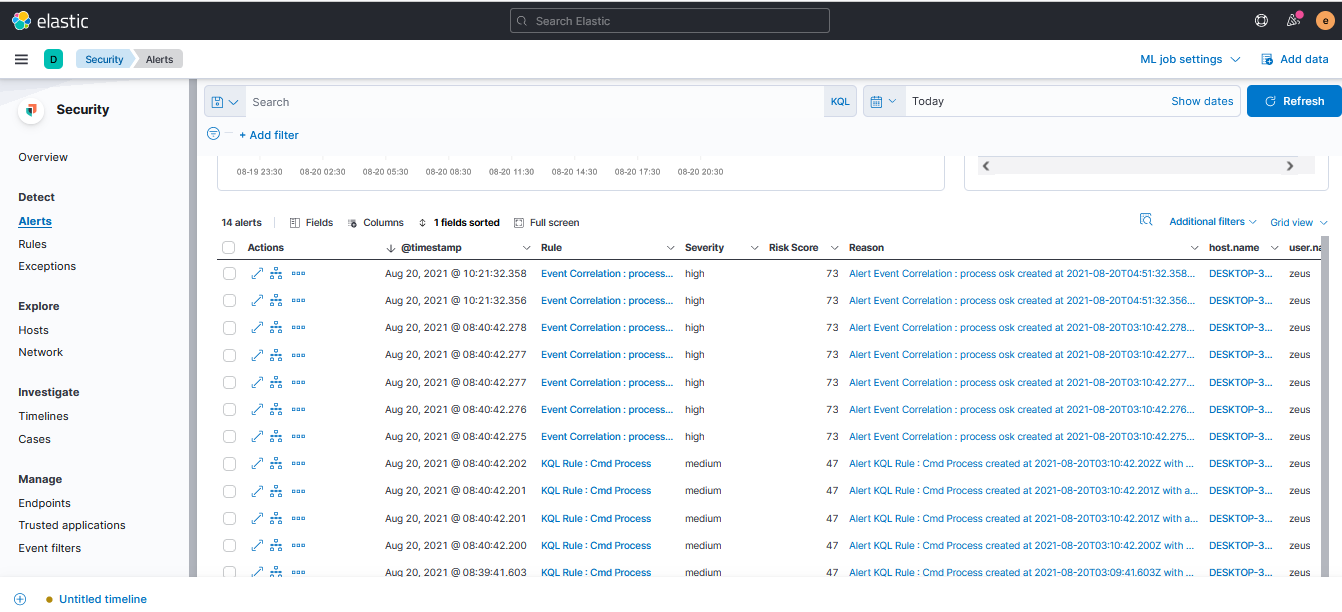Open the newsfeed notifications icon
Image resolution: width=1342 pixels, height=612 pixels.
click(x=1293, y=20)
